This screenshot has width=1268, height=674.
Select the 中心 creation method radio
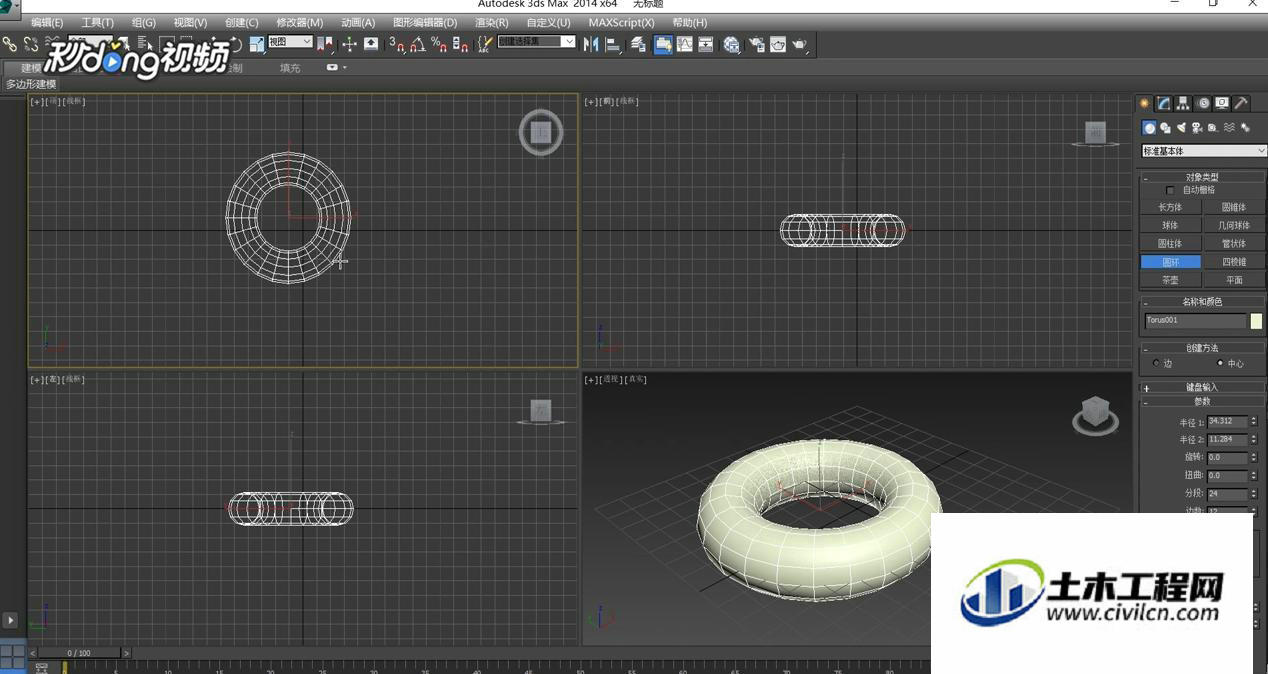click(x=1220, y=363)
